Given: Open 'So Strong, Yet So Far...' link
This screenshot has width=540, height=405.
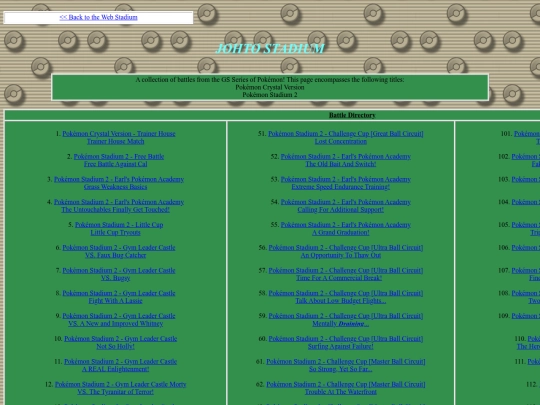Looking at the screenshot, I should (341, 369).
